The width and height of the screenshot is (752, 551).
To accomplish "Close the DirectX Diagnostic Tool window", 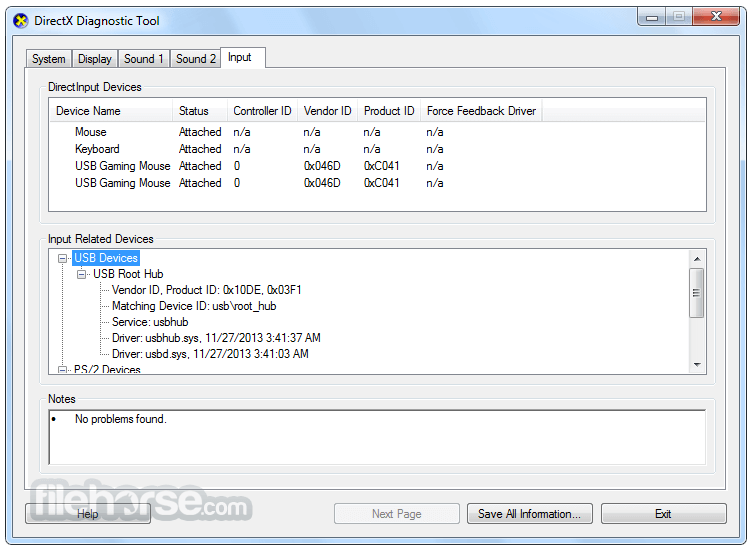I will 716,16.
